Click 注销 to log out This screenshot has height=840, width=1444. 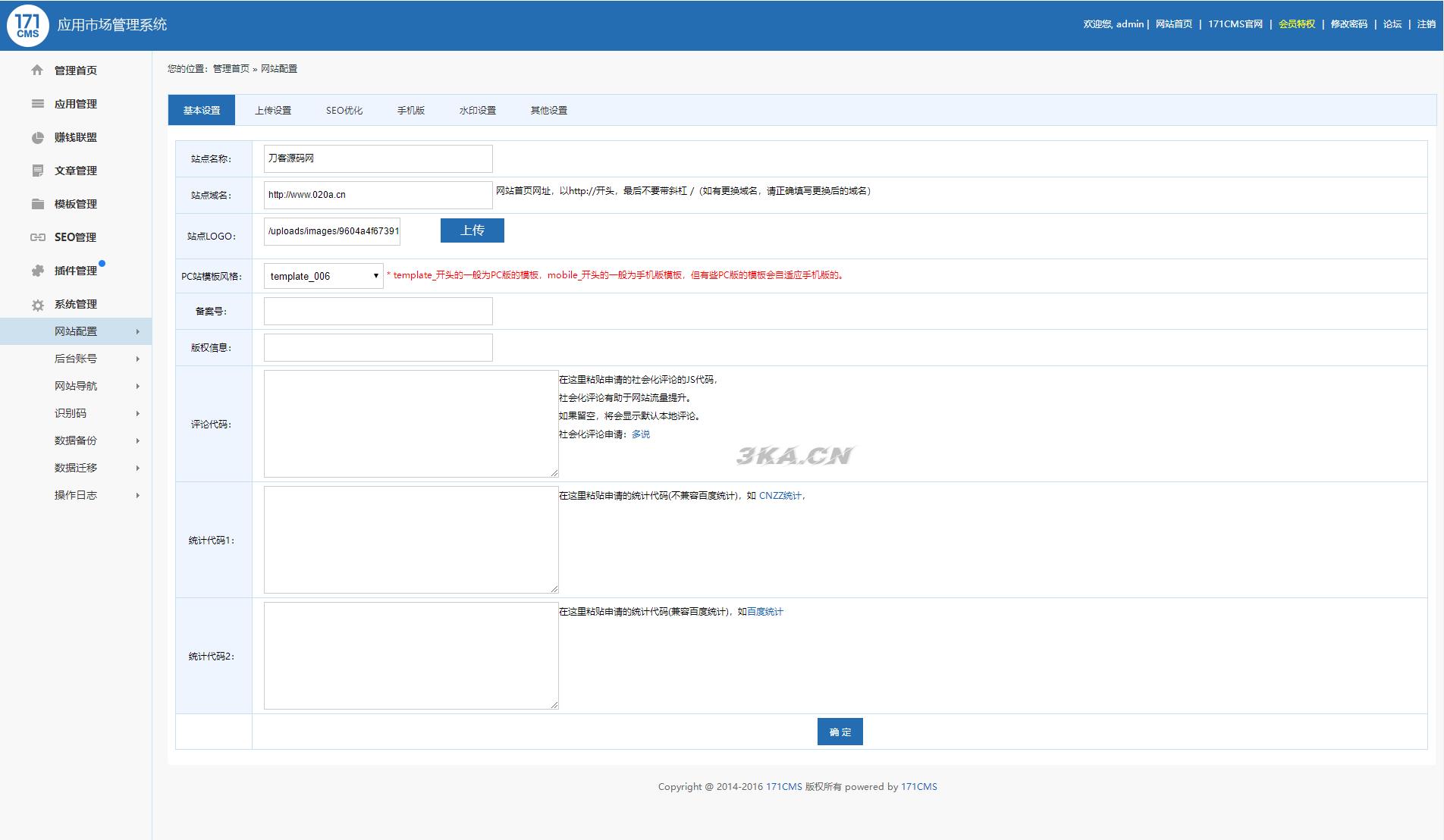1427,24
